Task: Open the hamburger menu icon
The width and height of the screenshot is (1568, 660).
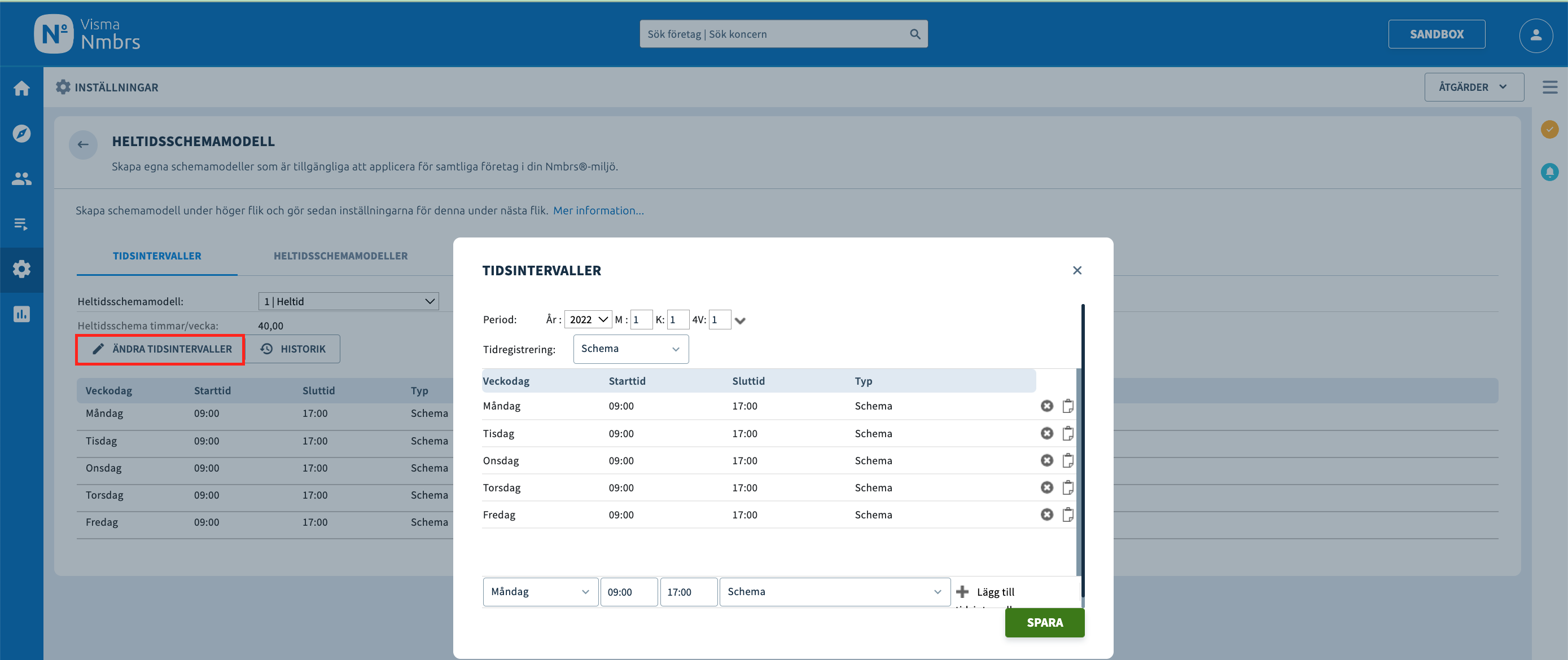Action: (x=1550, y=87)
